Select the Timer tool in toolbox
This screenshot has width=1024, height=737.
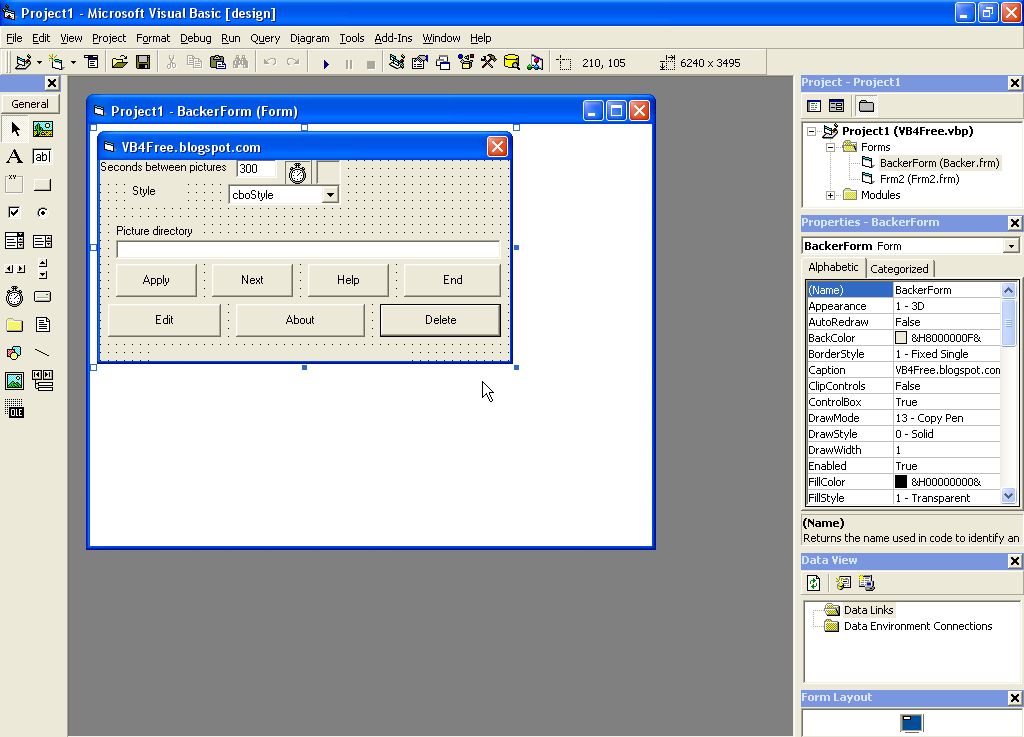pos(14,297)
